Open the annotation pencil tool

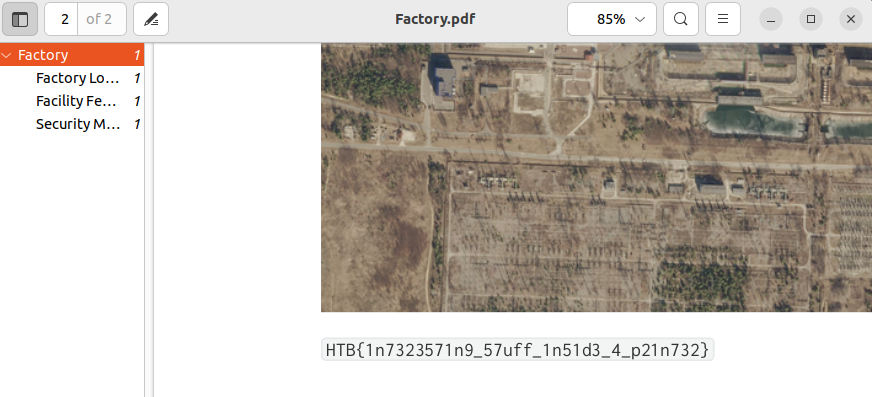pyautogui.click(x=151, y=19)
